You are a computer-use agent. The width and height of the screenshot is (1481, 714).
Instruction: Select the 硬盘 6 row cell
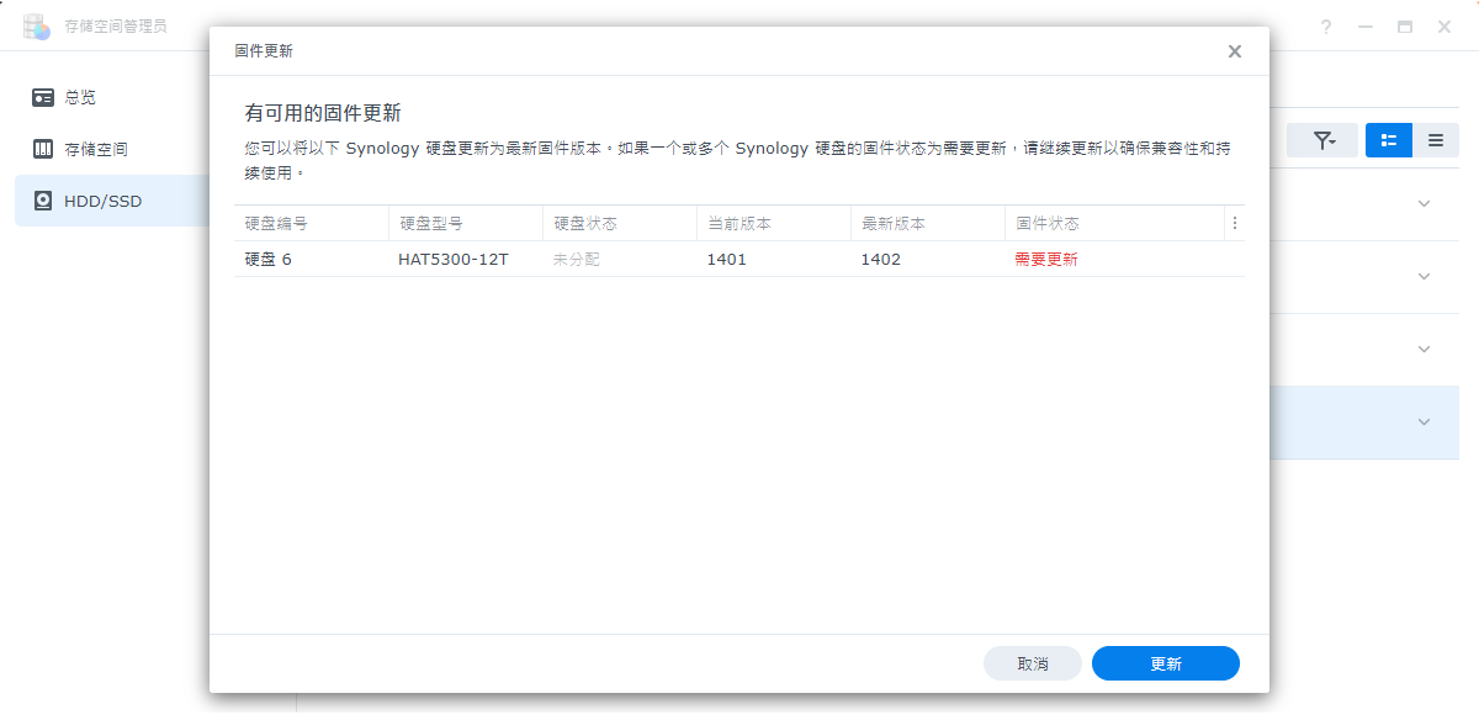coord(268,259)
